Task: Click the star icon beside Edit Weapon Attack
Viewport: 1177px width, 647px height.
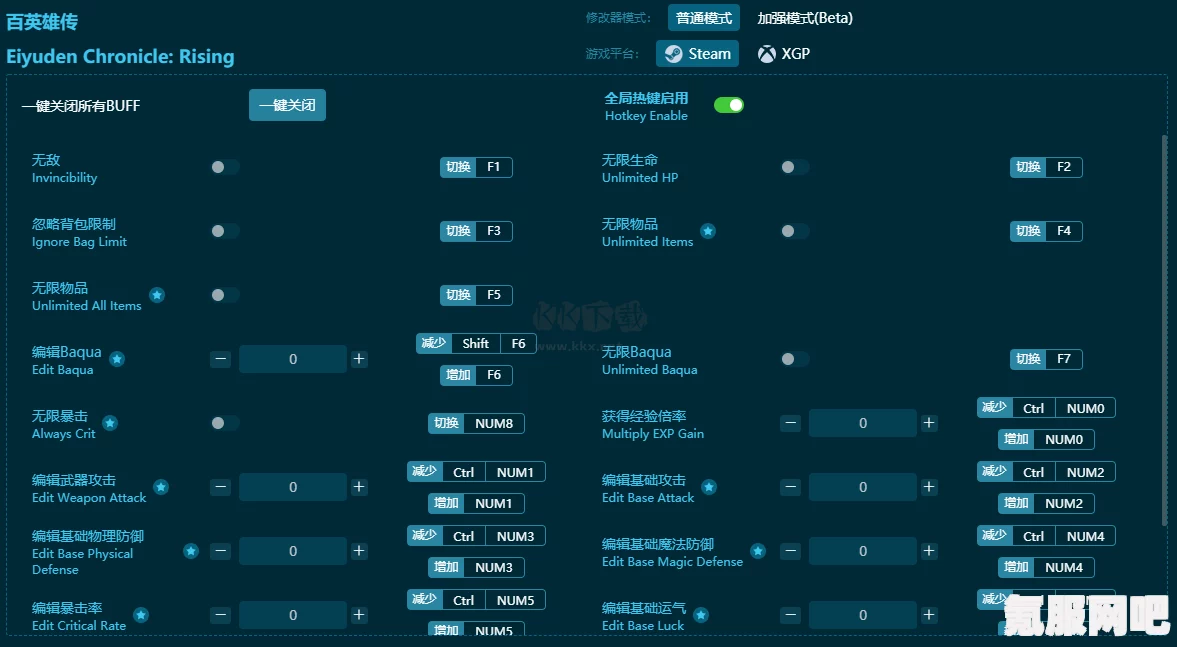Action: pyautogui.click(x=161, y=487)
